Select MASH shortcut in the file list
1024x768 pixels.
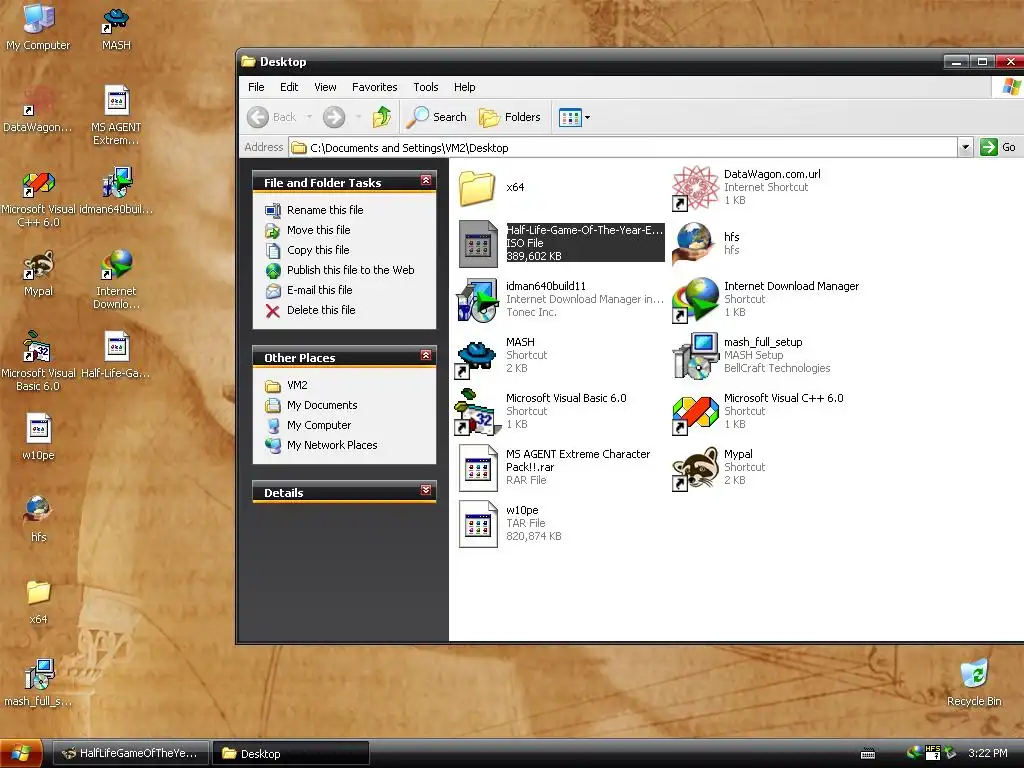(x=503, y=355)
